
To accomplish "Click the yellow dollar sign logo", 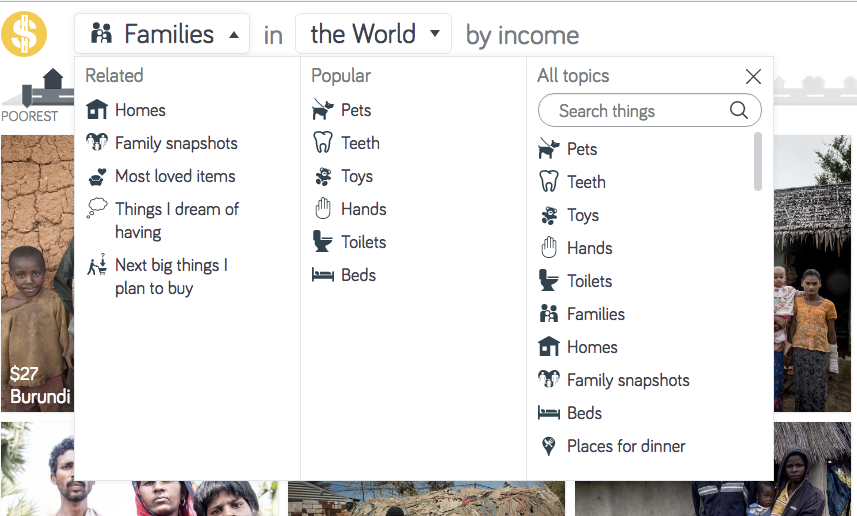I will pos(25,33).
